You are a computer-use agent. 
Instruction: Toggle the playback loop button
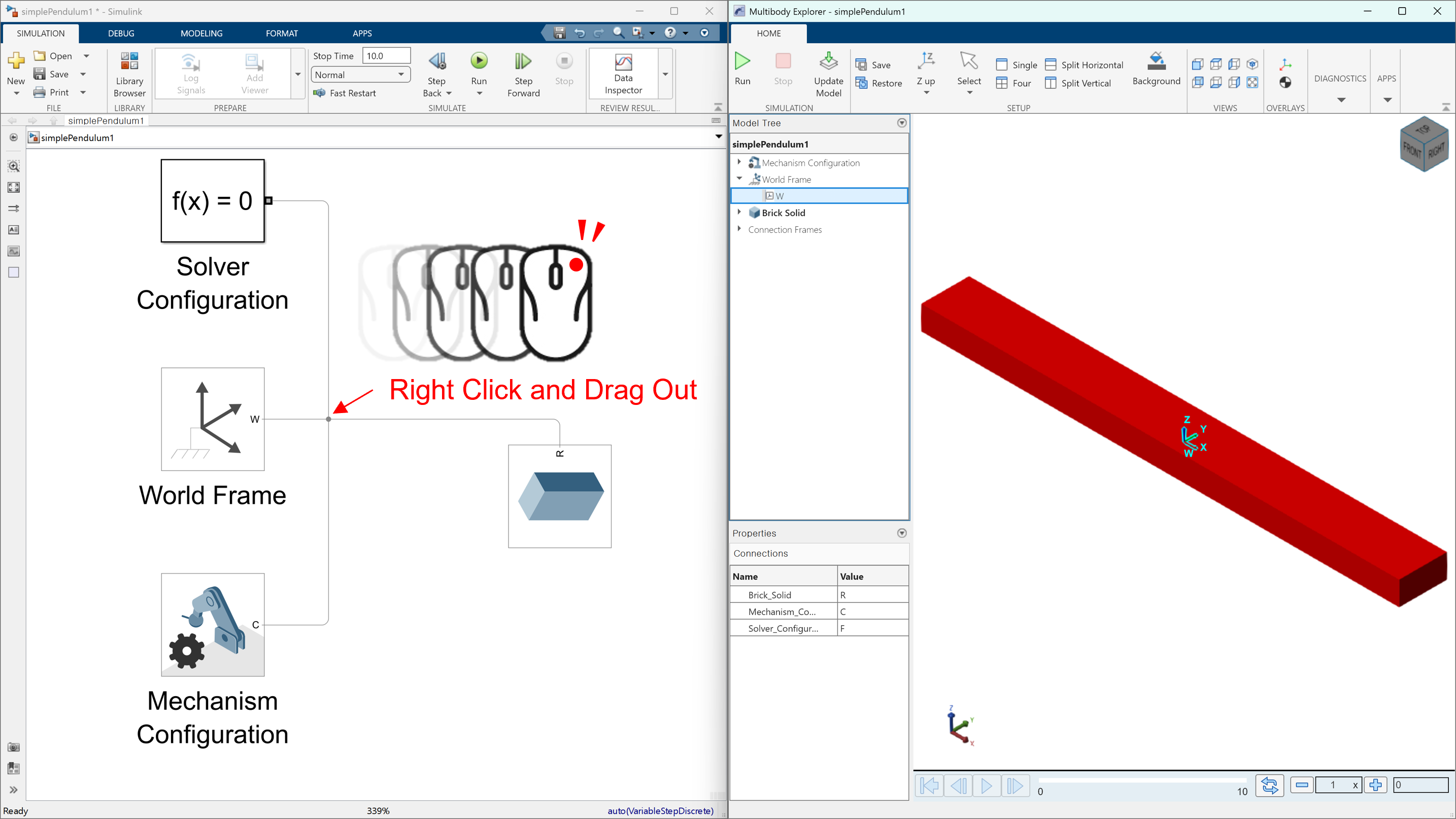(x=1269, y=785)
